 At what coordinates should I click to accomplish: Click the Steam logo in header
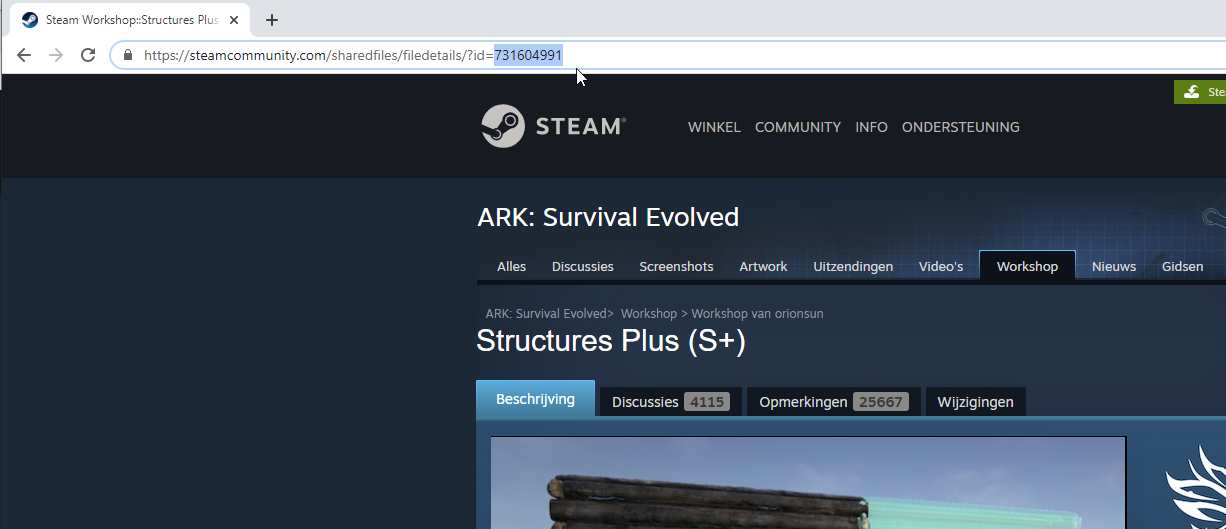tap(553, 126)
